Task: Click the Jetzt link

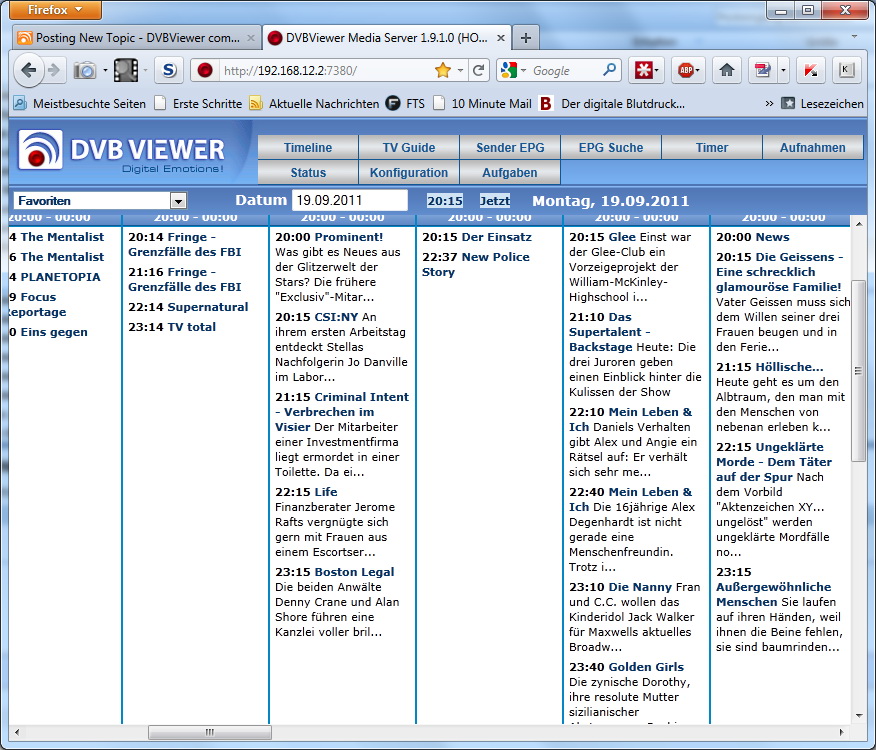Action: (495, 201)
